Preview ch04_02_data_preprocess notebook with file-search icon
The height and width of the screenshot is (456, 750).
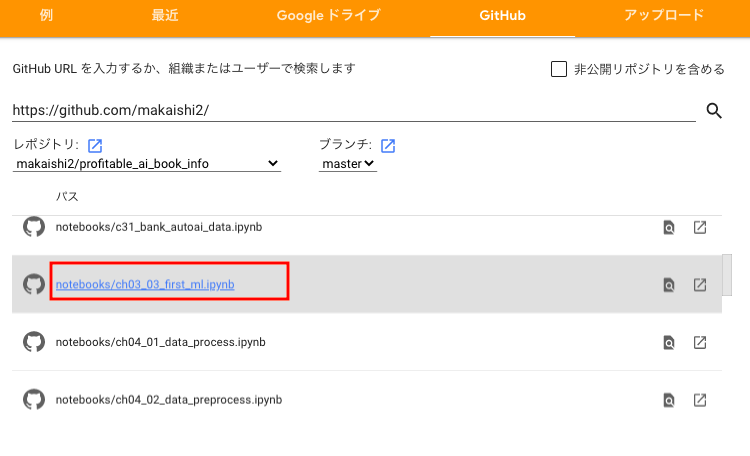point(669,400)
